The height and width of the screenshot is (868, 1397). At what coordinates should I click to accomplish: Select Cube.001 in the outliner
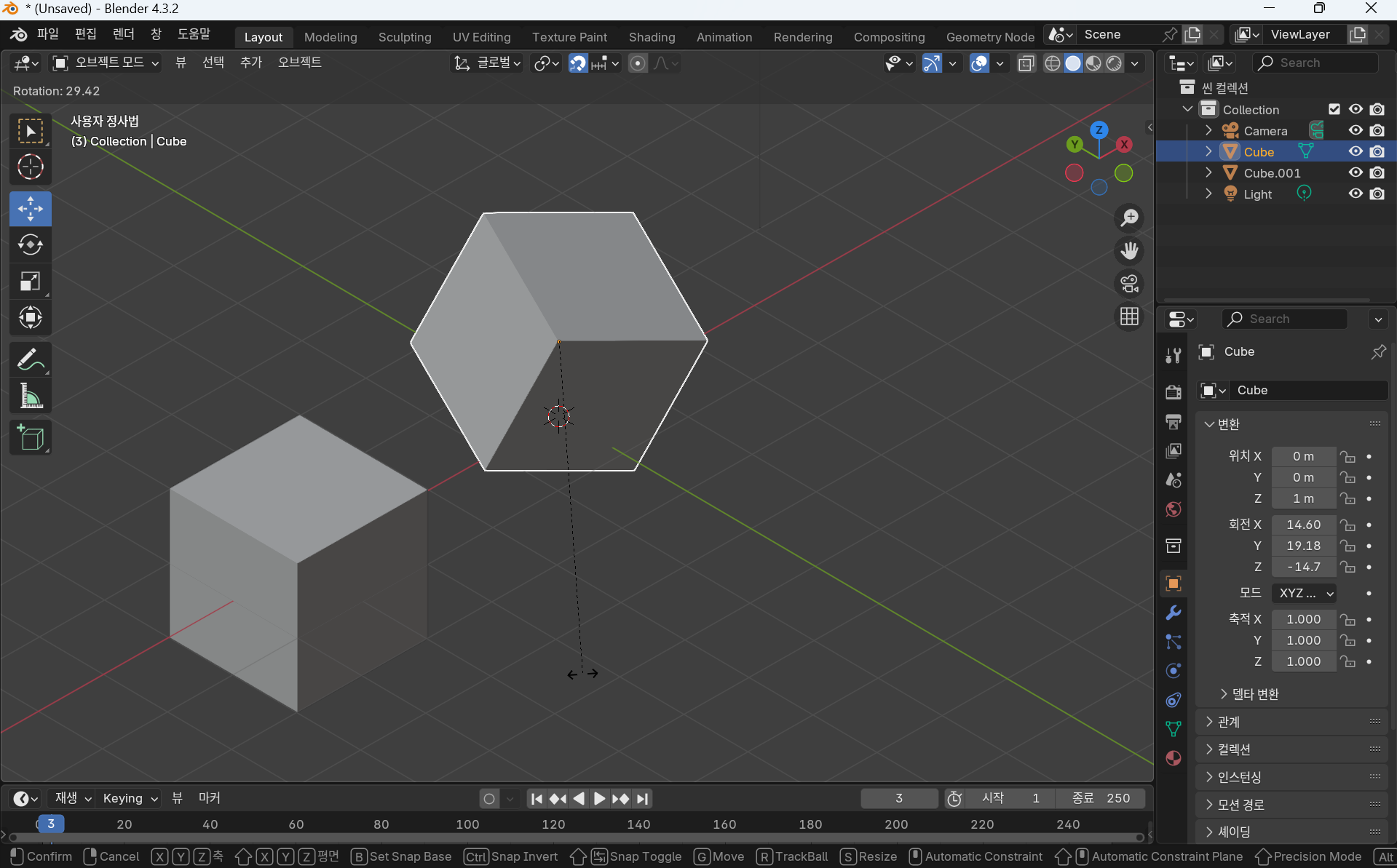[x=1272, y=172]
